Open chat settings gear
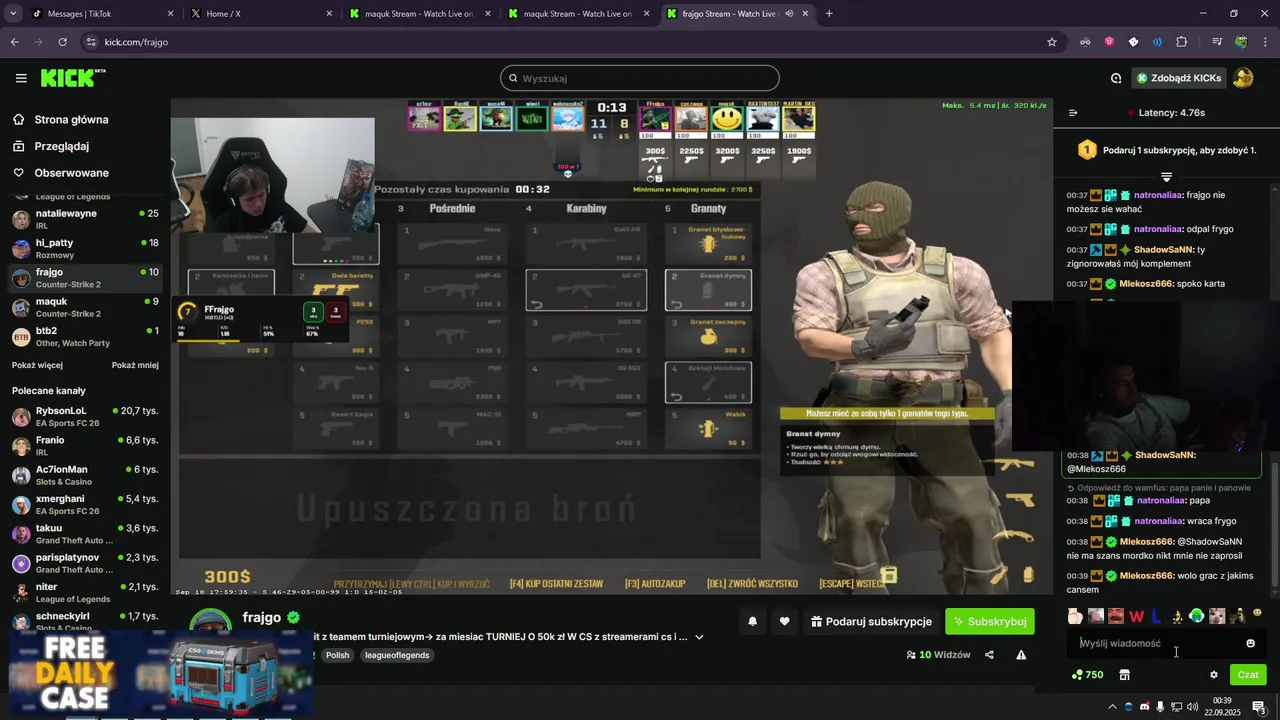The image size is (1280, 720). (1214, 675)
